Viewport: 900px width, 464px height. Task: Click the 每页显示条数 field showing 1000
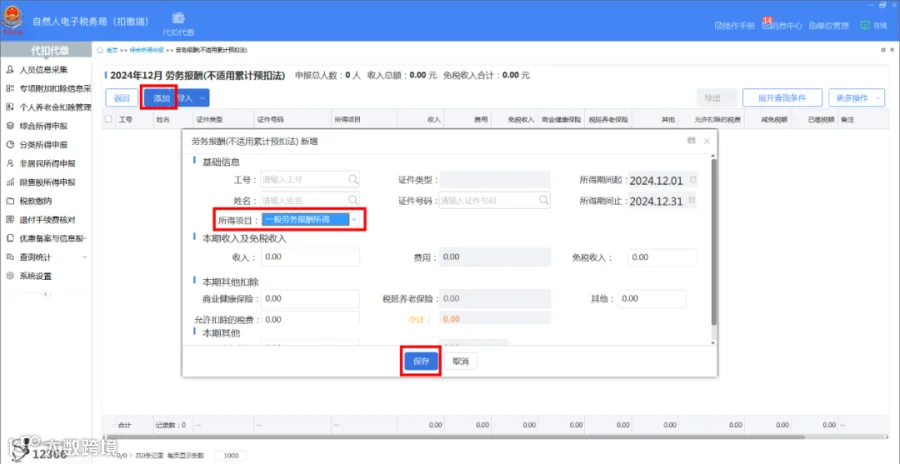pyautogui.click(x=231, y=455)
